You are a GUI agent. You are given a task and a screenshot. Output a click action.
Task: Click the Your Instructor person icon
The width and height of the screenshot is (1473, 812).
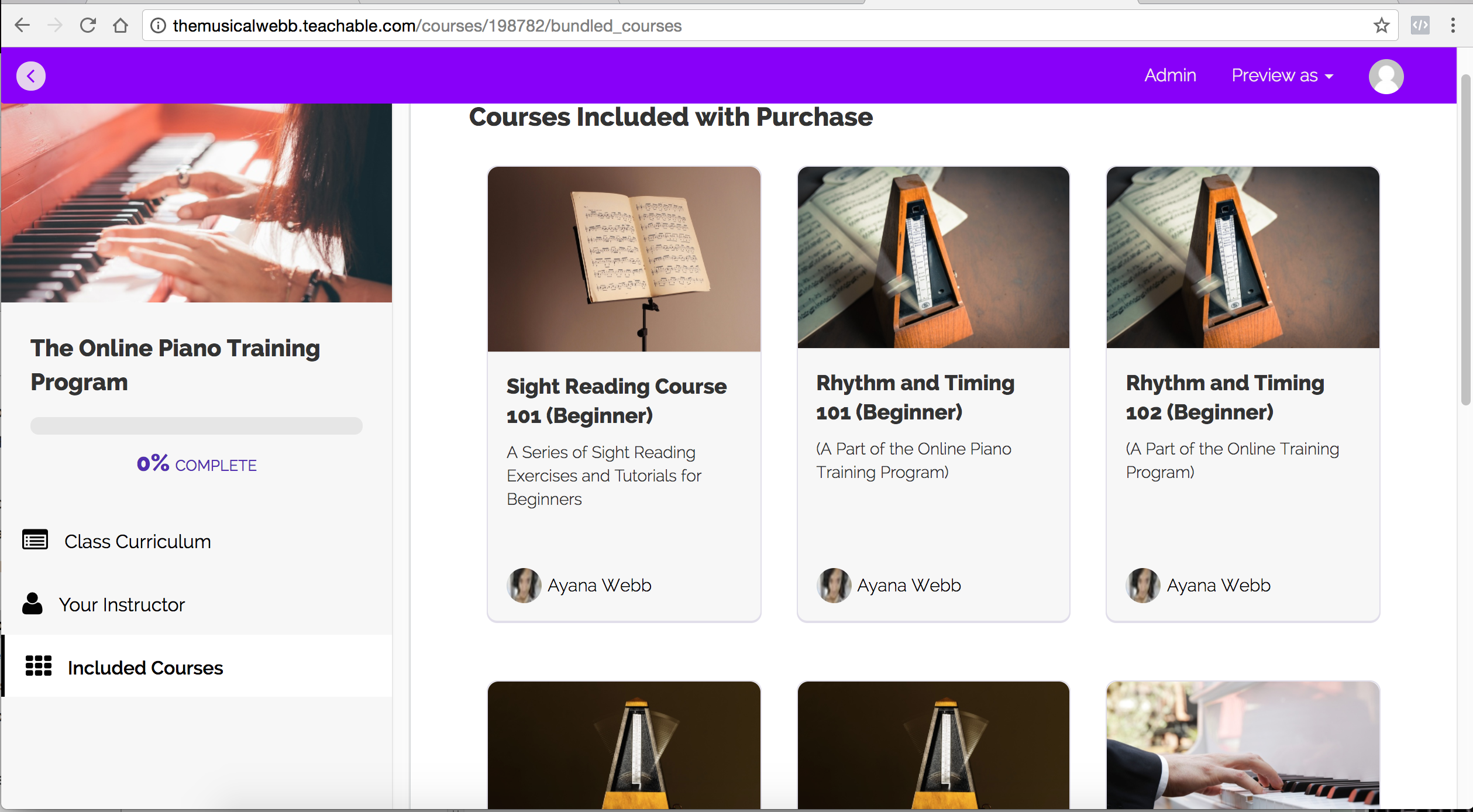click(x=32, y=603)
